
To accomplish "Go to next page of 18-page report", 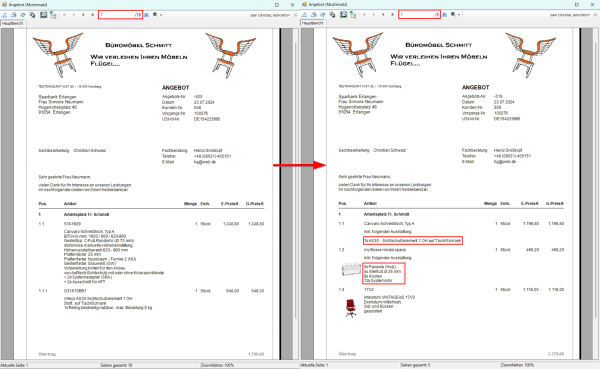I will pyautogui.click(x=83, y=15).
